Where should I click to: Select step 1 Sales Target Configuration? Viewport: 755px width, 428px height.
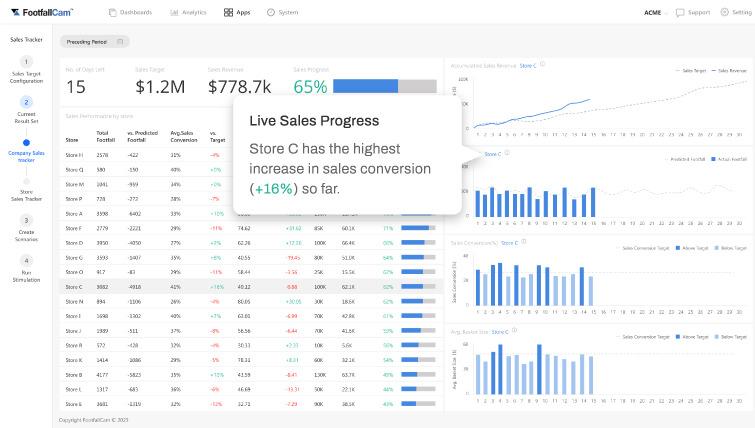point(26,70)
